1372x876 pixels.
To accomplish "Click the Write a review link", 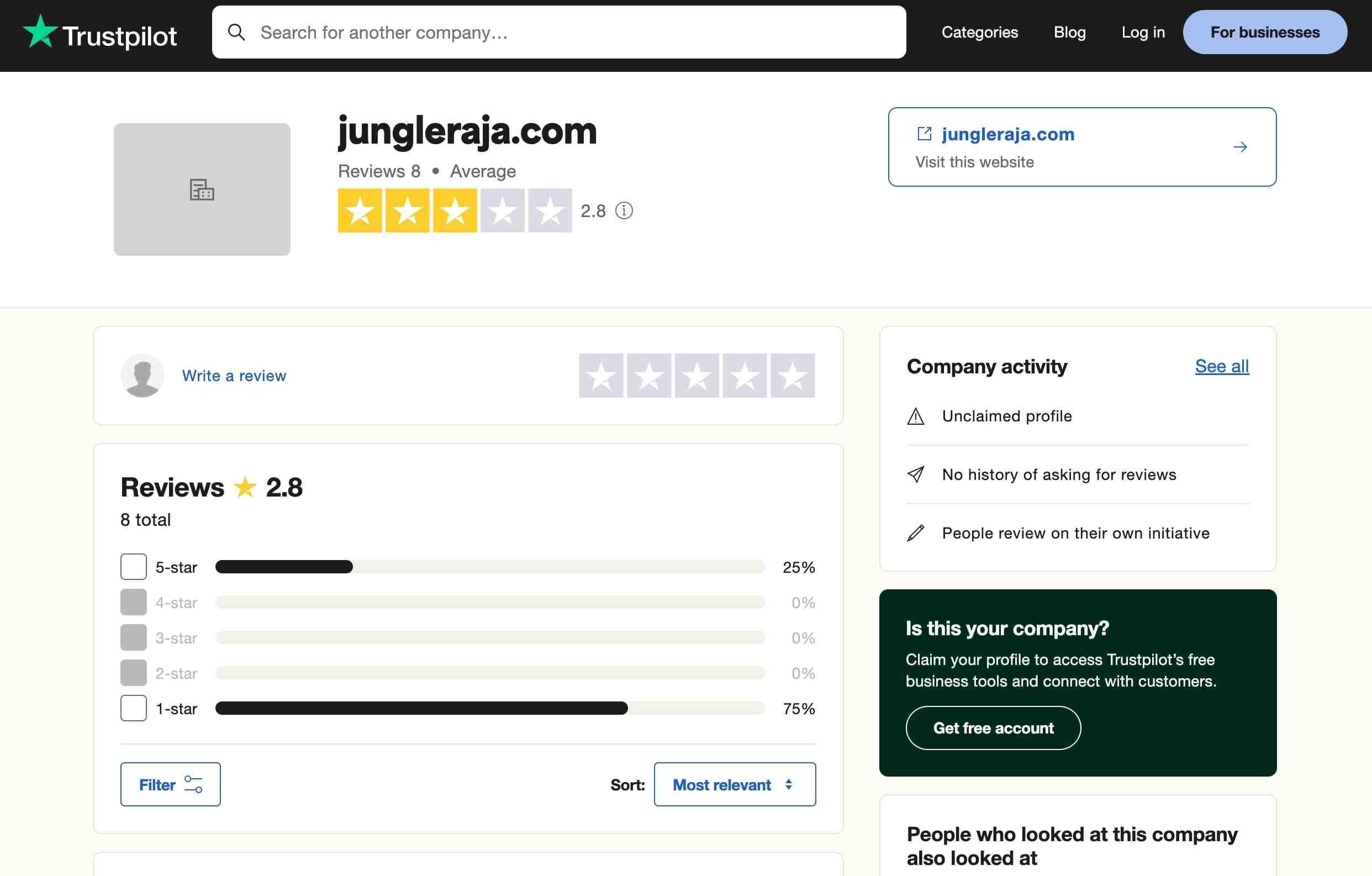I will coord(234,376).
